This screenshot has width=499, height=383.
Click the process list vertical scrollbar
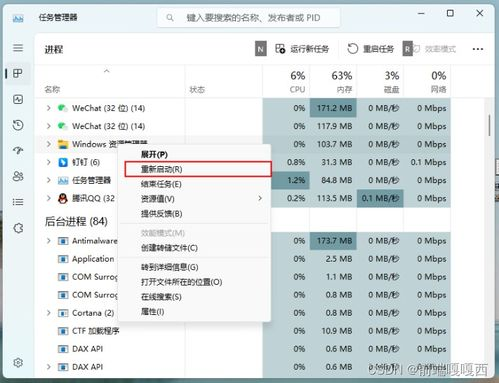pyautogui.click(x=489, y=125)
